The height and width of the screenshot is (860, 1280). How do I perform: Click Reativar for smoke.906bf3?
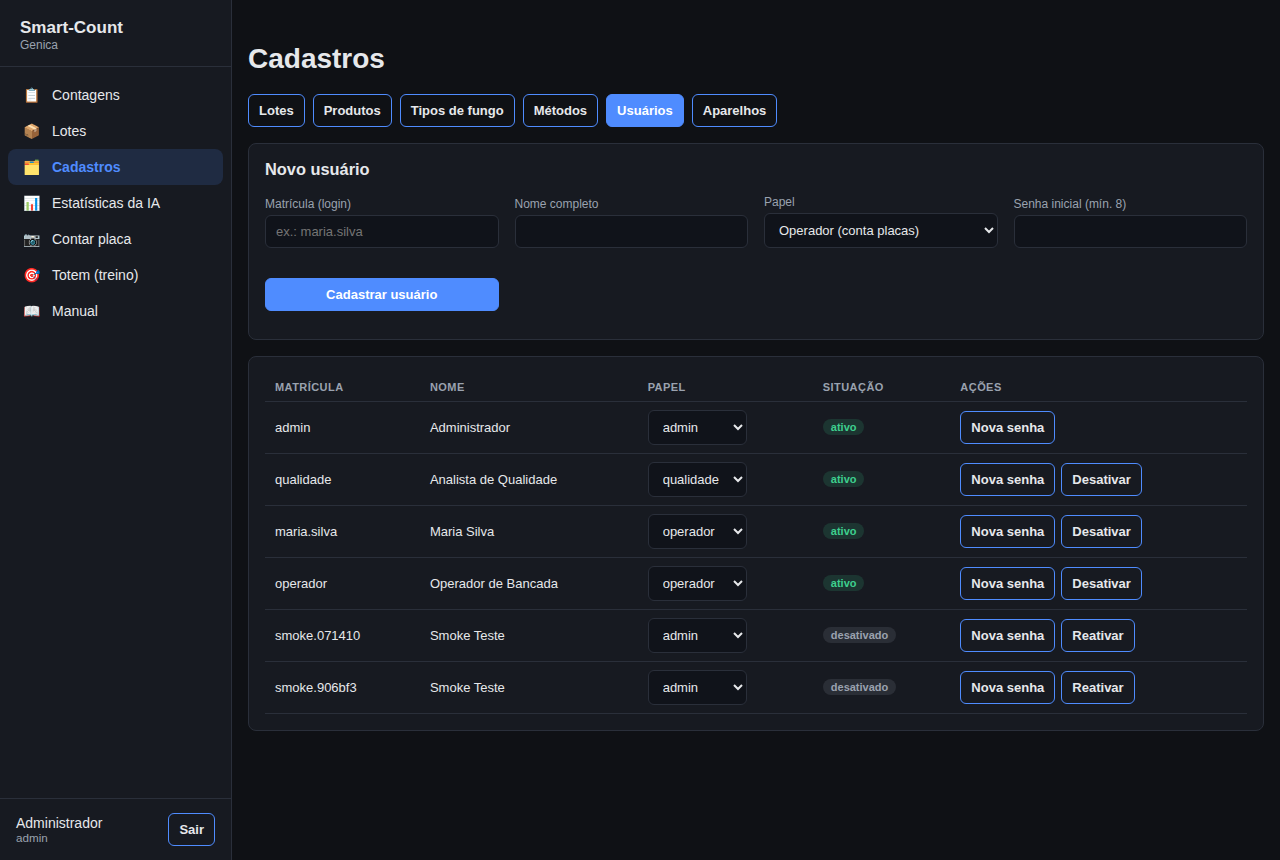[1098, 687]
